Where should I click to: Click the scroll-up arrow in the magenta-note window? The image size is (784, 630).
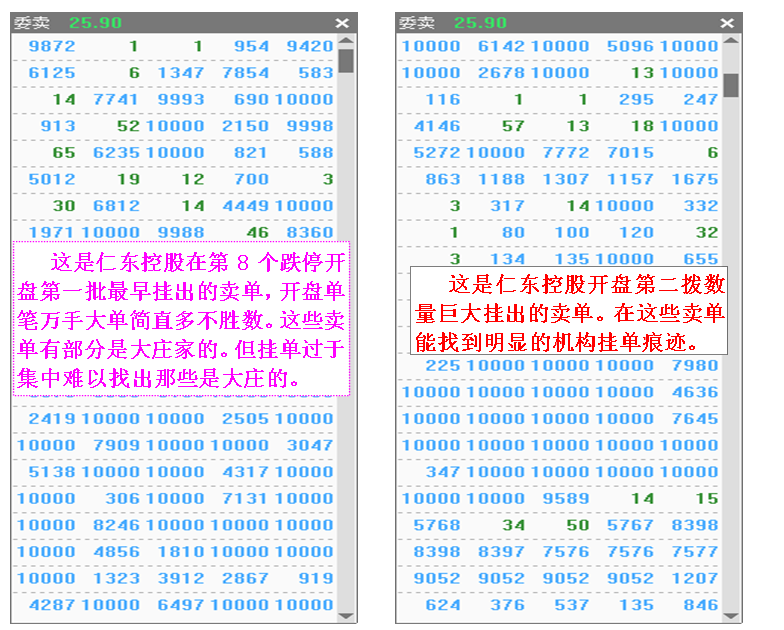click(x=346, y=41)
